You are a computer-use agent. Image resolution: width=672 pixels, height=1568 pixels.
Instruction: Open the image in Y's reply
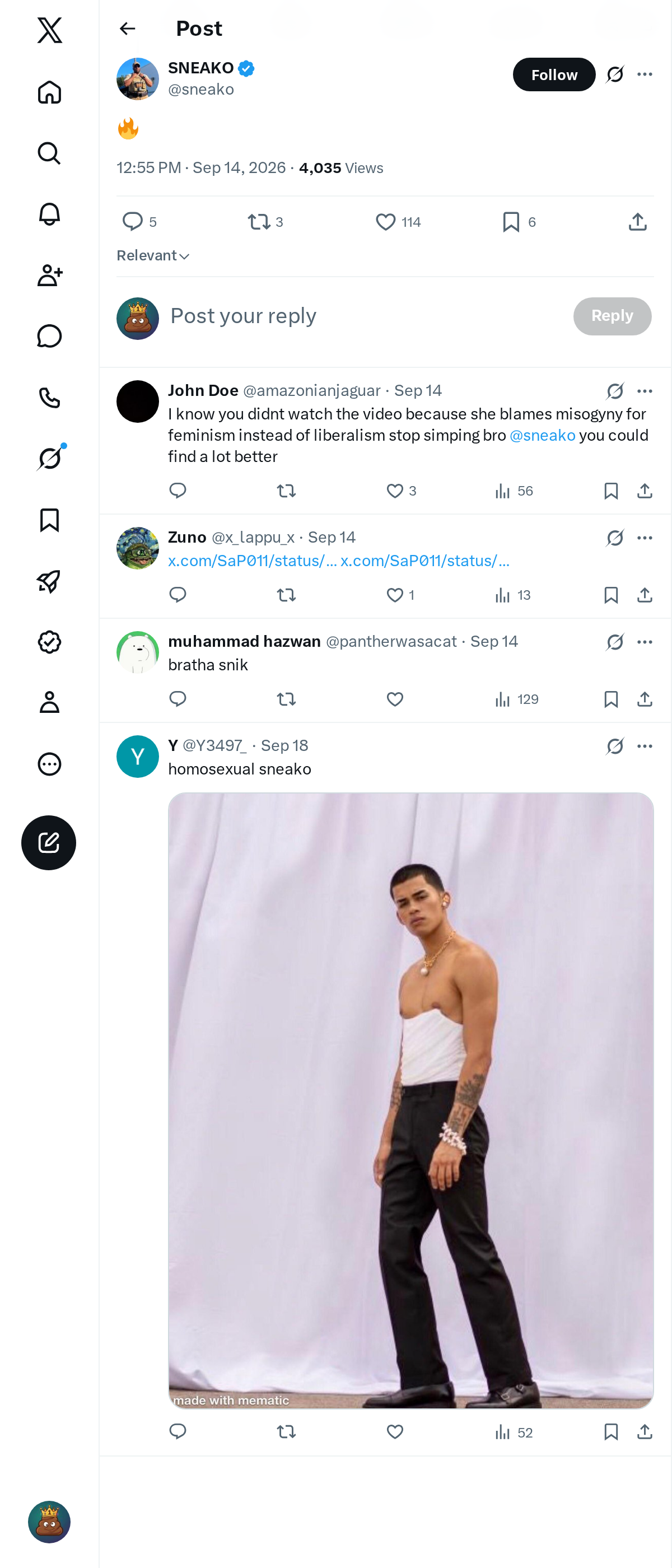coord(411,1100)
